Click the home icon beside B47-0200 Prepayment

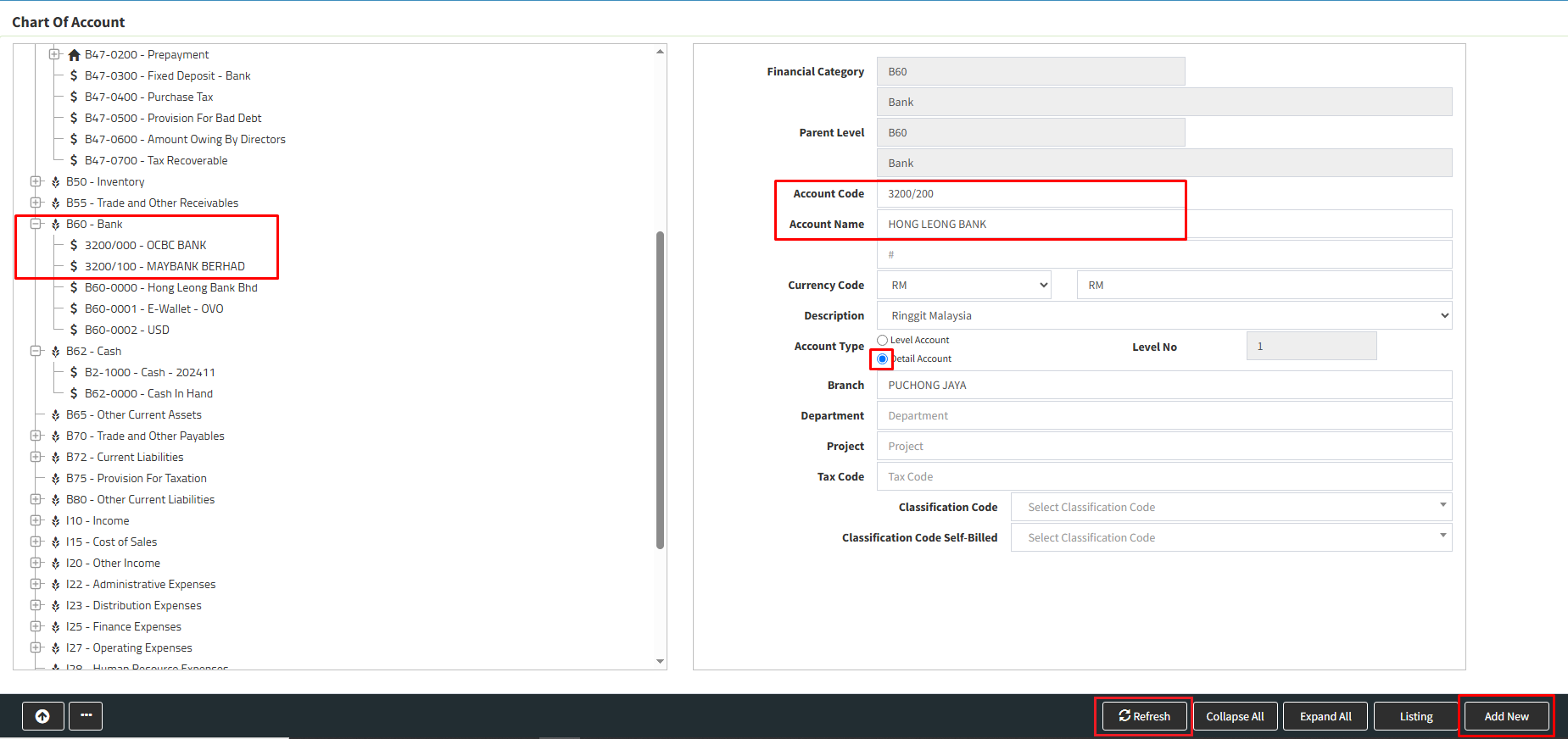click(74, 55)
